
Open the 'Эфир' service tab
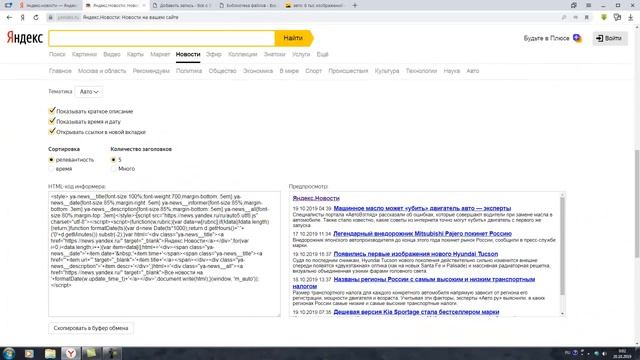(214, 54)
